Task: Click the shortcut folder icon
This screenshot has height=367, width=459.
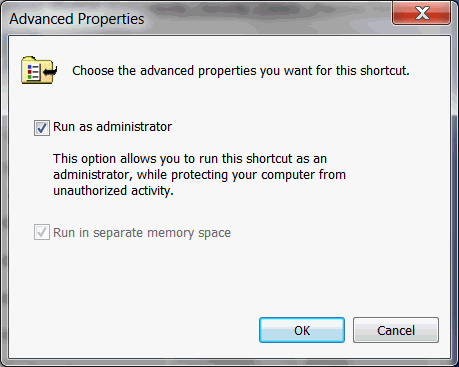Action: coord(39,70)
